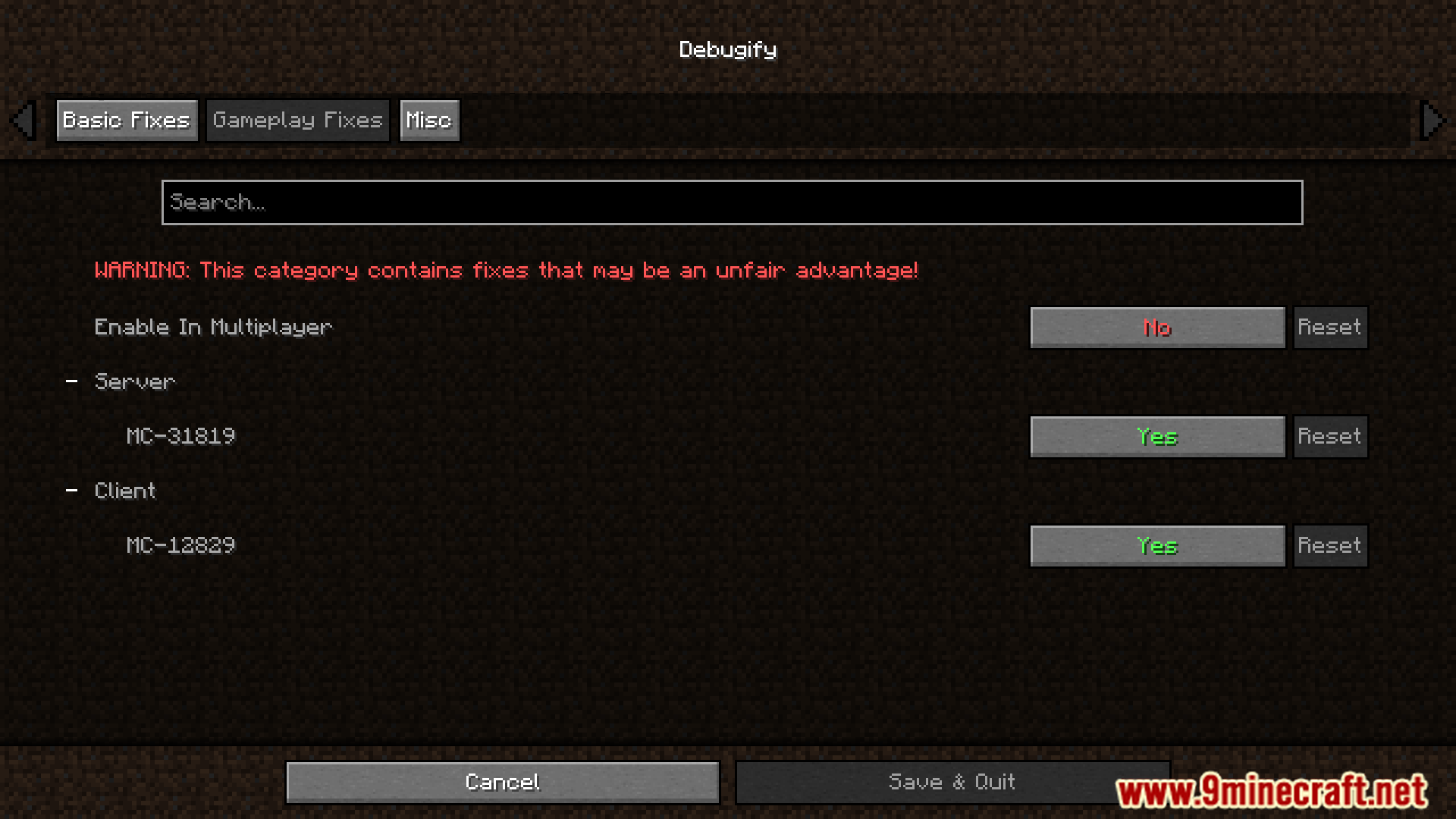This screenshot has width=1456, height=819.
Task: Click Reset button for Enable In Multiplayer
Action: coord(1329,327)
